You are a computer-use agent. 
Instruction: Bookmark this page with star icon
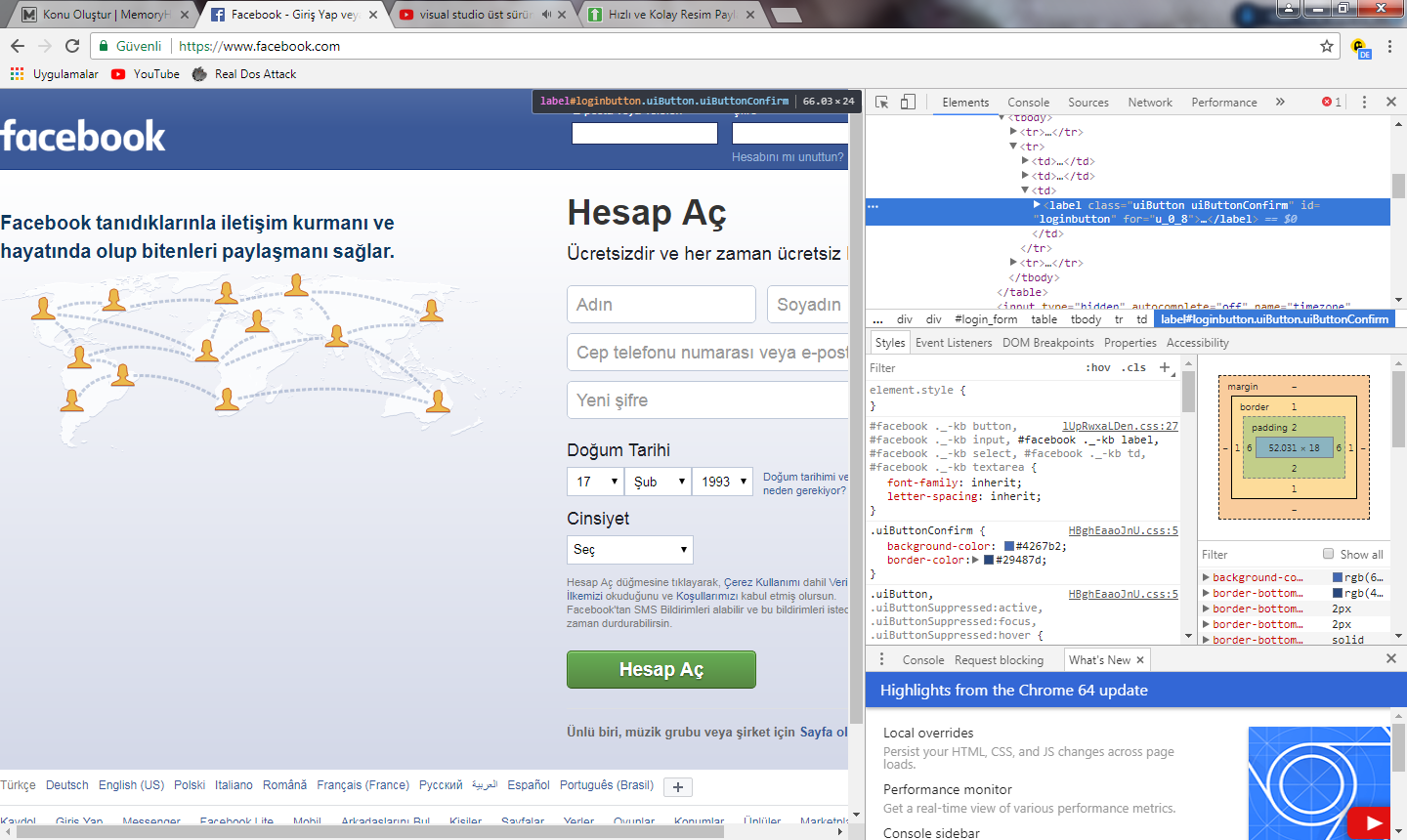pos(1327,46)
